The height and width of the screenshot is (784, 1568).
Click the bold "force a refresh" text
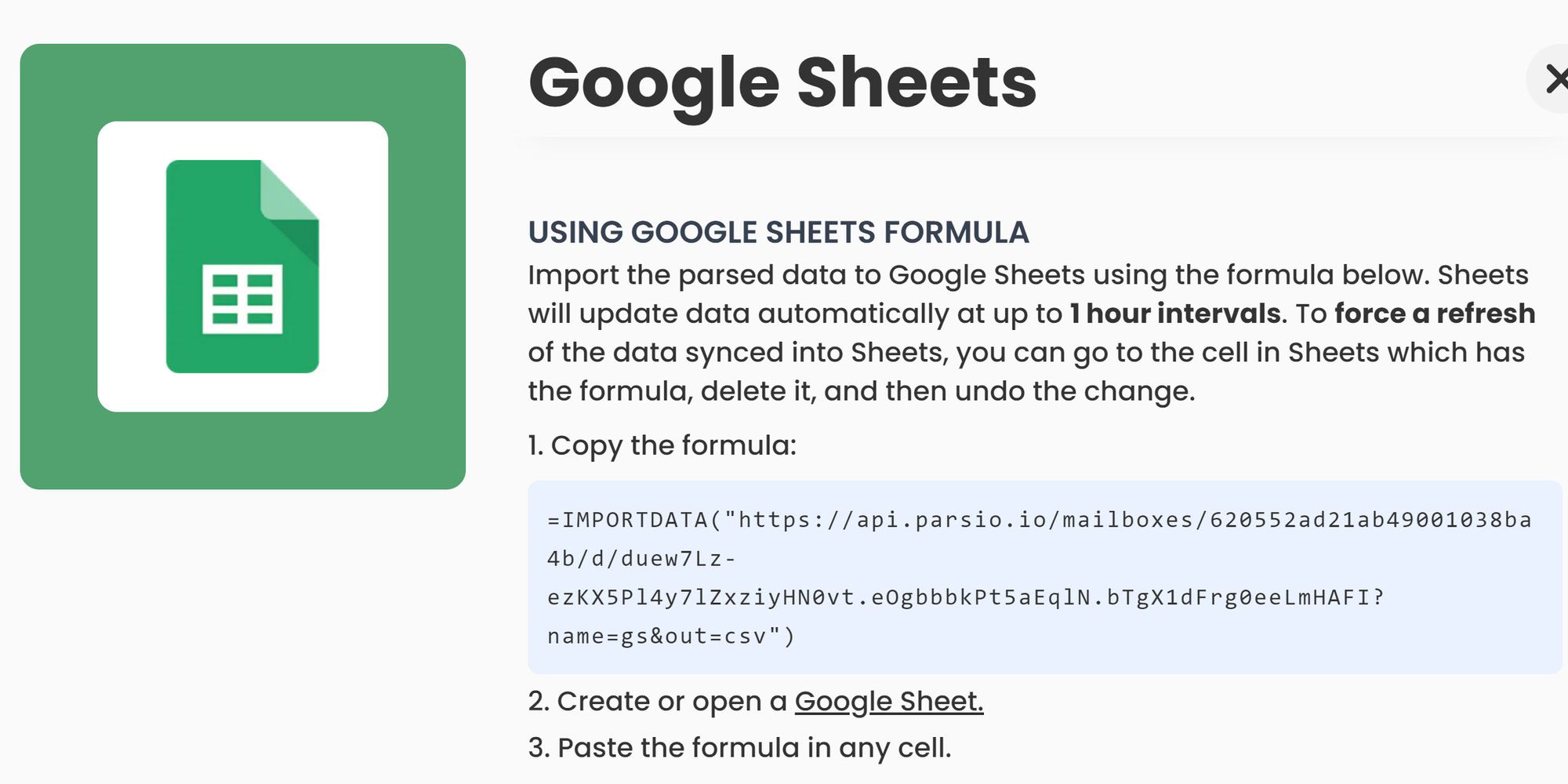coord(1435,314)
